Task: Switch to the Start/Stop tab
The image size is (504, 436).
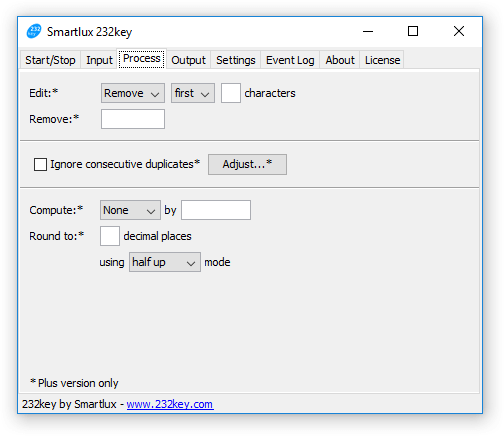Action: (x=50, y=60)
